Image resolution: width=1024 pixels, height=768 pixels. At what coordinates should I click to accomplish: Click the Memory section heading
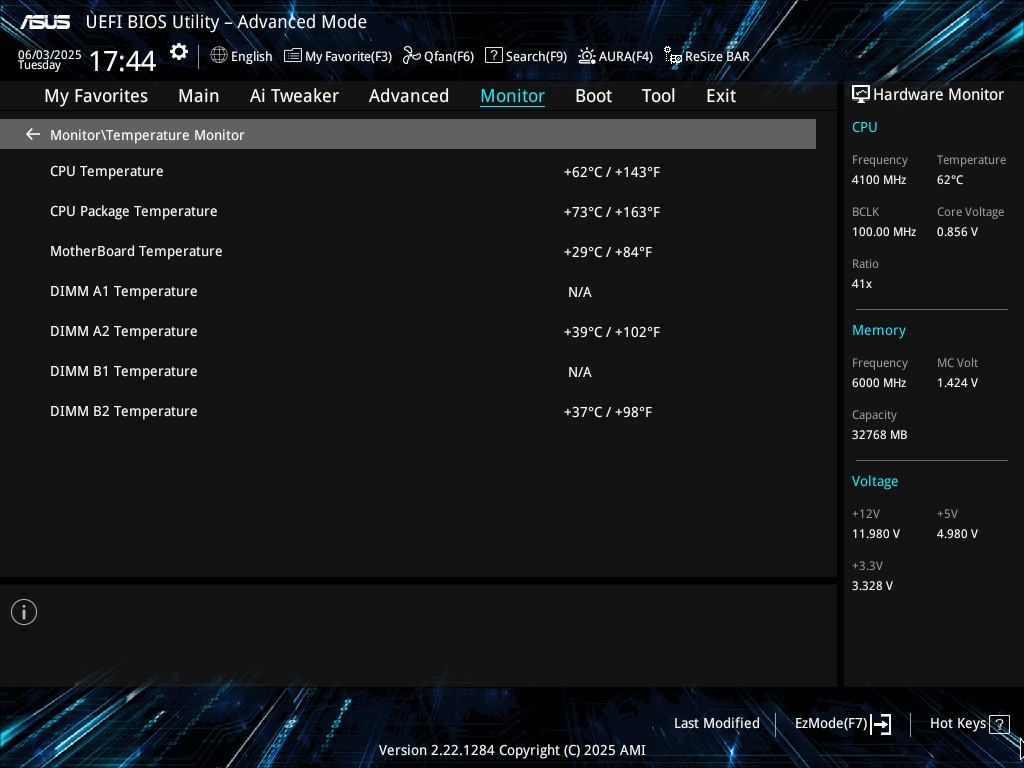click(x=879, y=330)
